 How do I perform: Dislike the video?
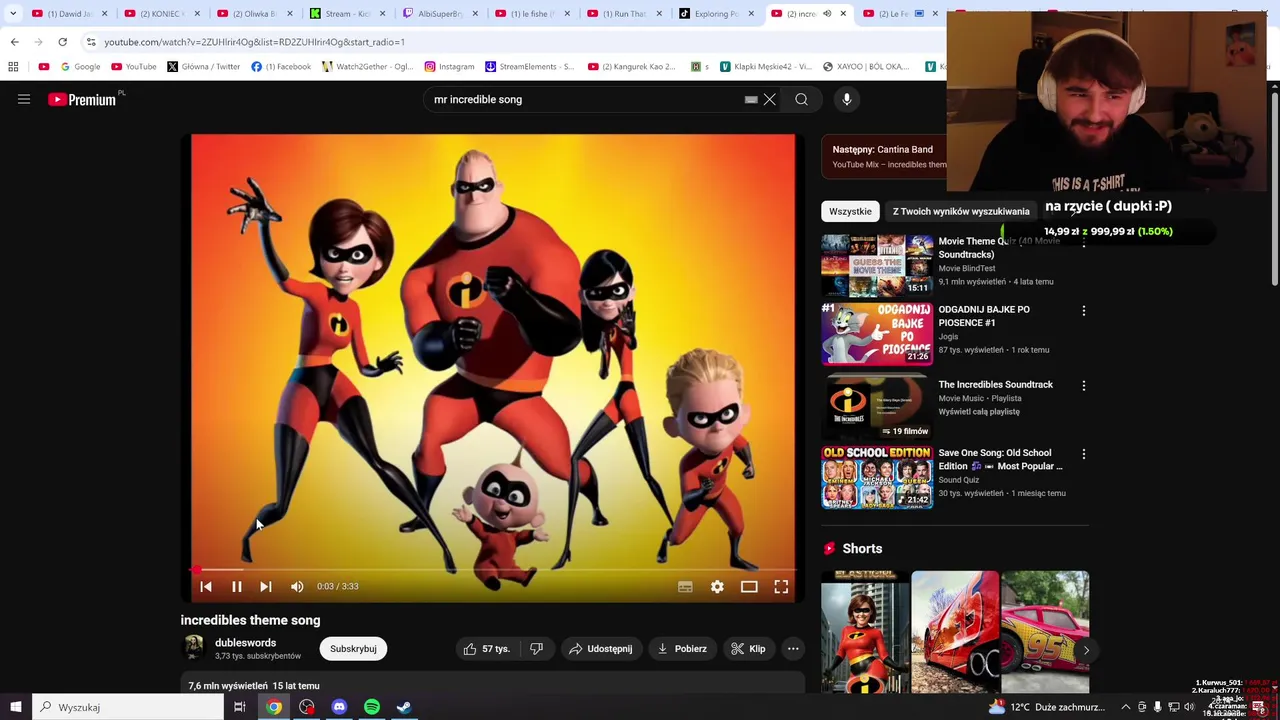click(x=536, y=649)
